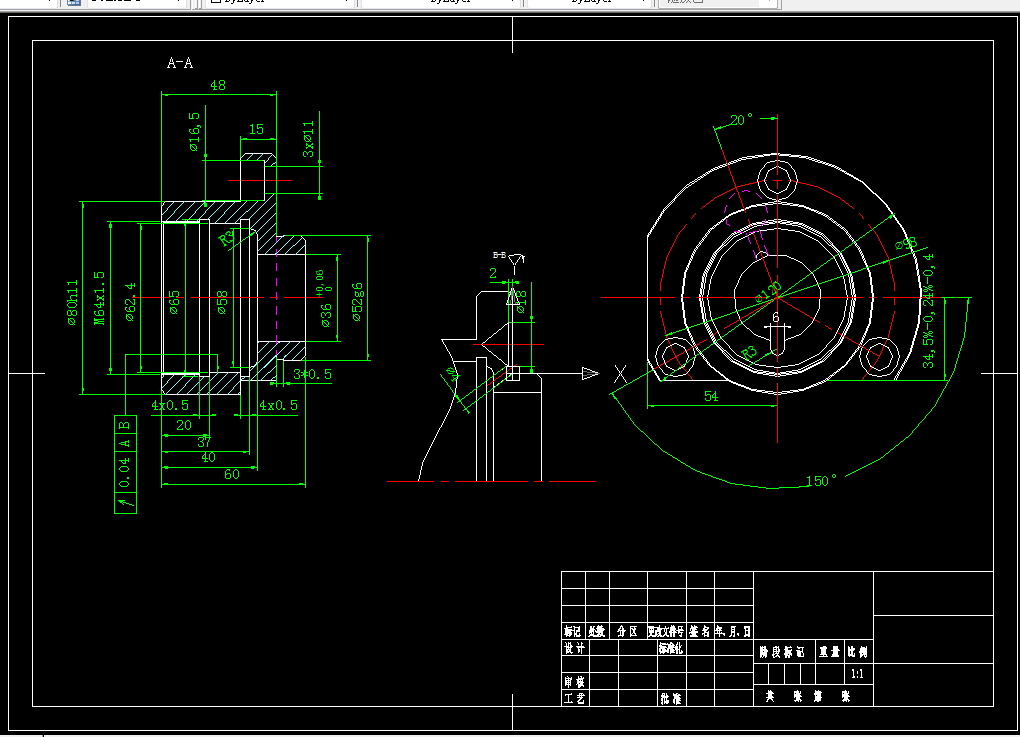The image size is (1020, 737).
Task: Select the ø120 bolt circle dimension
Action: (768, 292)
